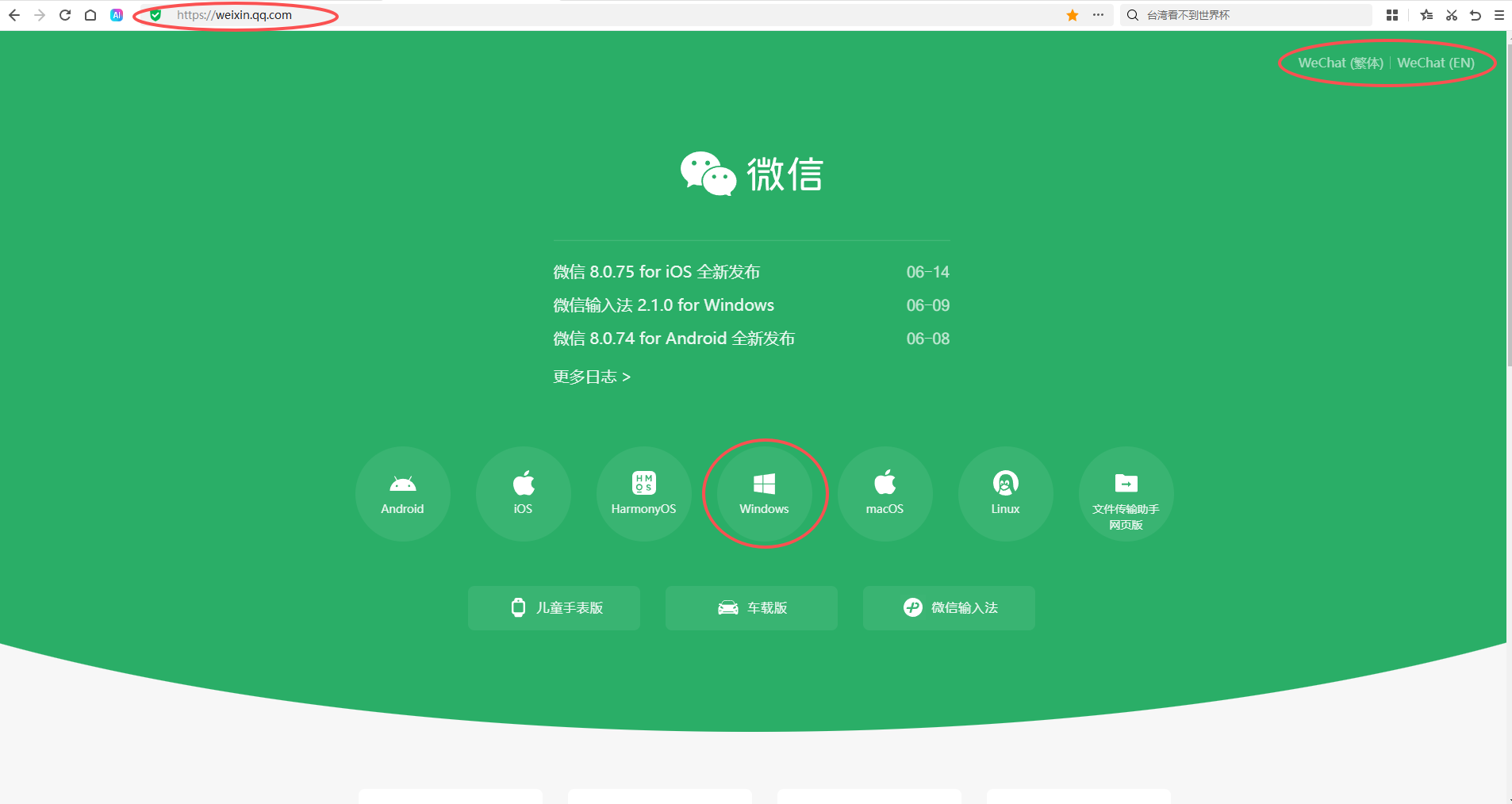Open the favorites list icon
1512x804 pixels.
pyautogui.click(x=1426, y=15)
